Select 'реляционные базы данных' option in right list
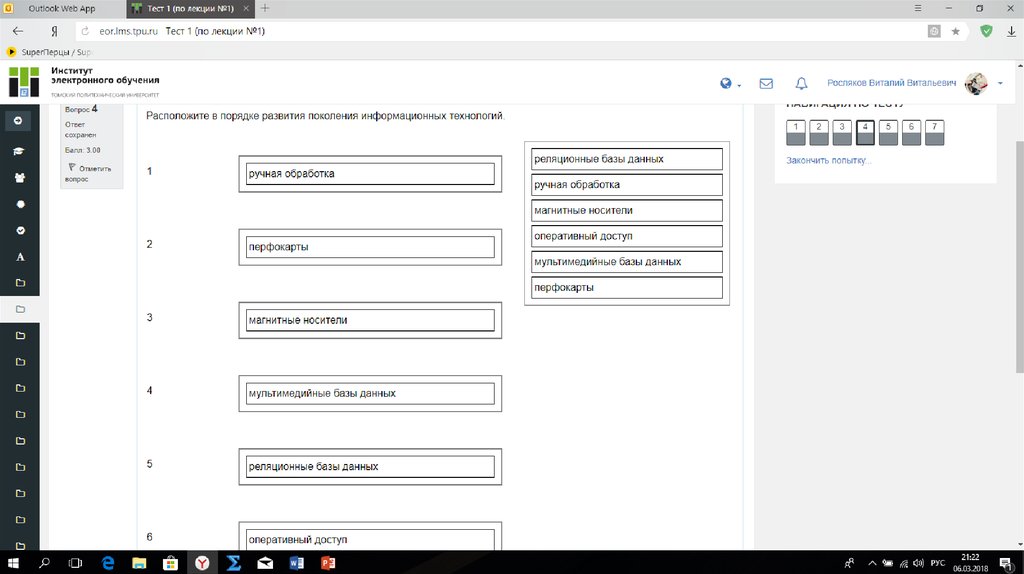The height and width of the screenshot is (574, 1024). tap(626, 159)
